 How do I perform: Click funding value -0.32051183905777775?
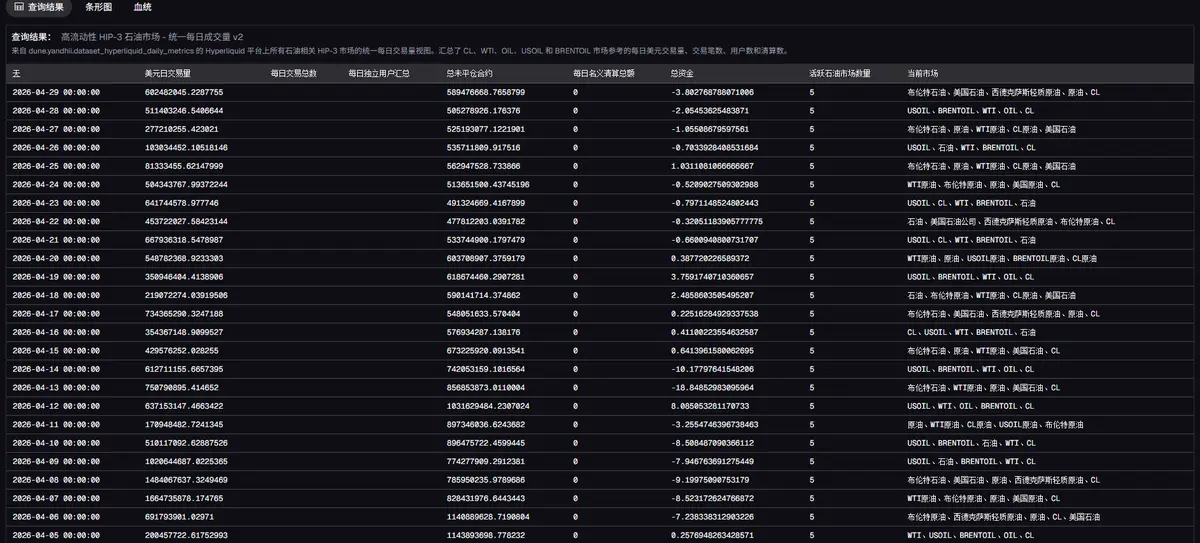[716, 221]
